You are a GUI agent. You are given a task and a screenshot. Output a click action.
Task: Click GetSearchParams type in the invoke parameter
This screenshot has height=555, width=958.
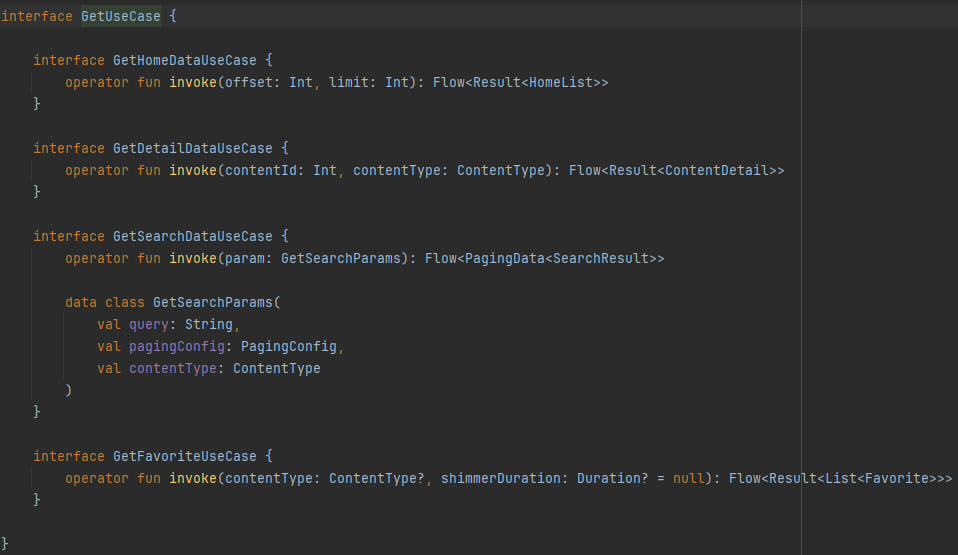340,259
